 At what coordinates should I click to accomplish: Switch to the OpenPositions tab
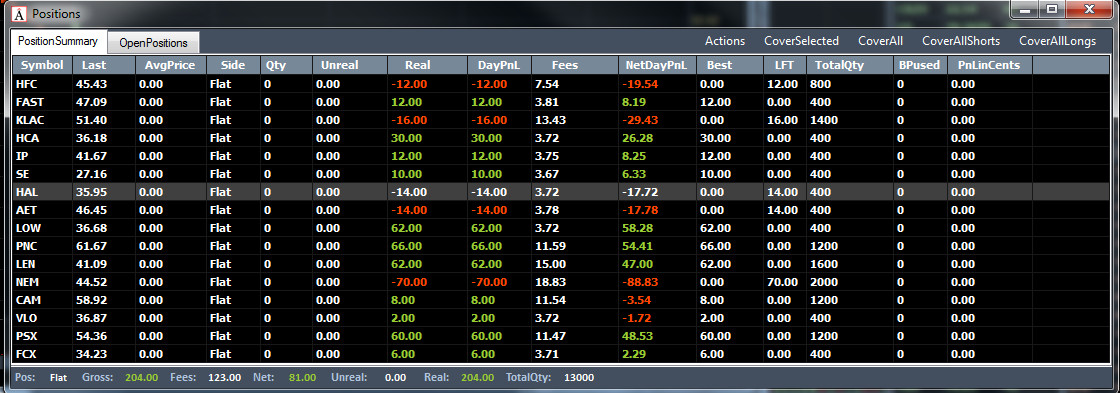pyautogui.click(x=154, y=43)
